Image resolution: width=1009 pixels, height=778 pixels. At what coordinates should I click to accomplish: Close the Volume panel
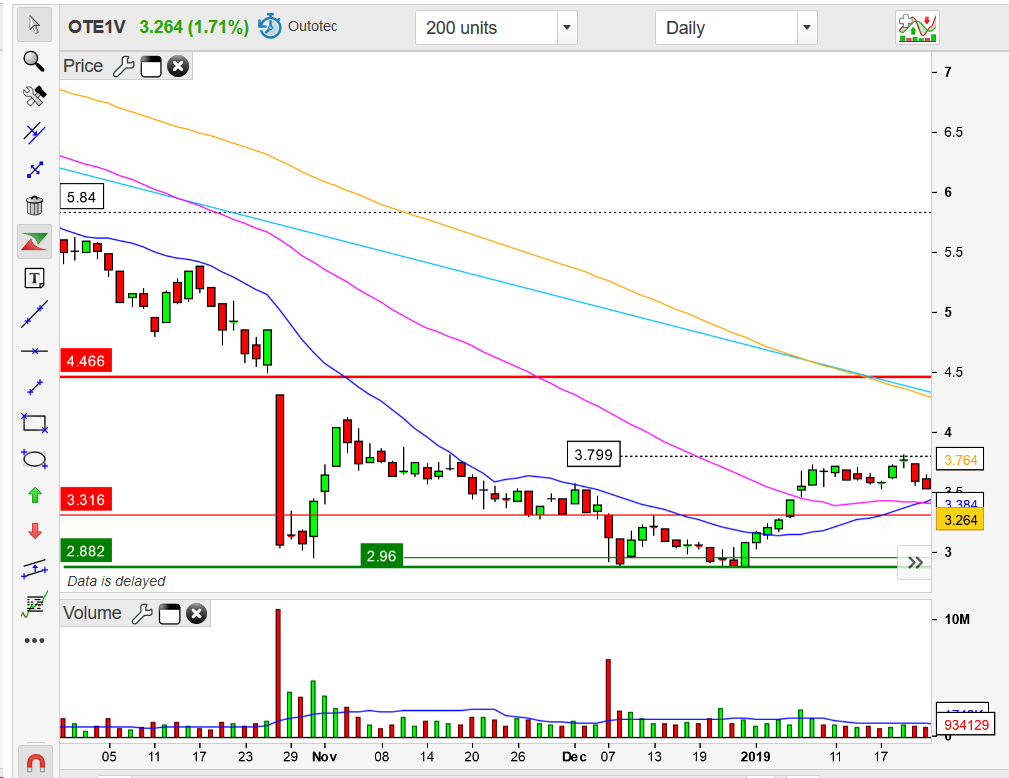tap(196, 614)
